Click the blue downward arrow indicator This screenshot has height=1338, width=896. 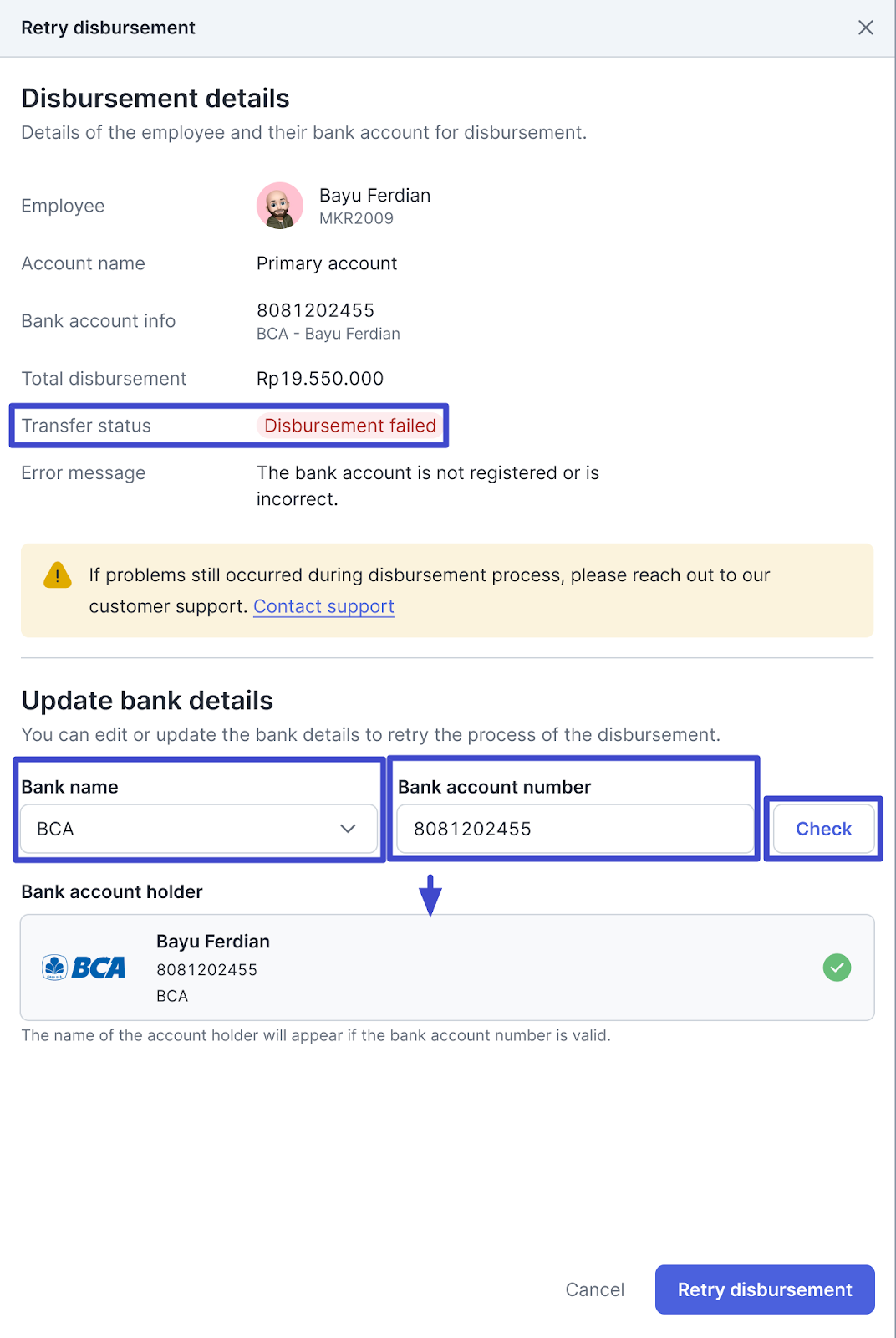coord(430,896)
